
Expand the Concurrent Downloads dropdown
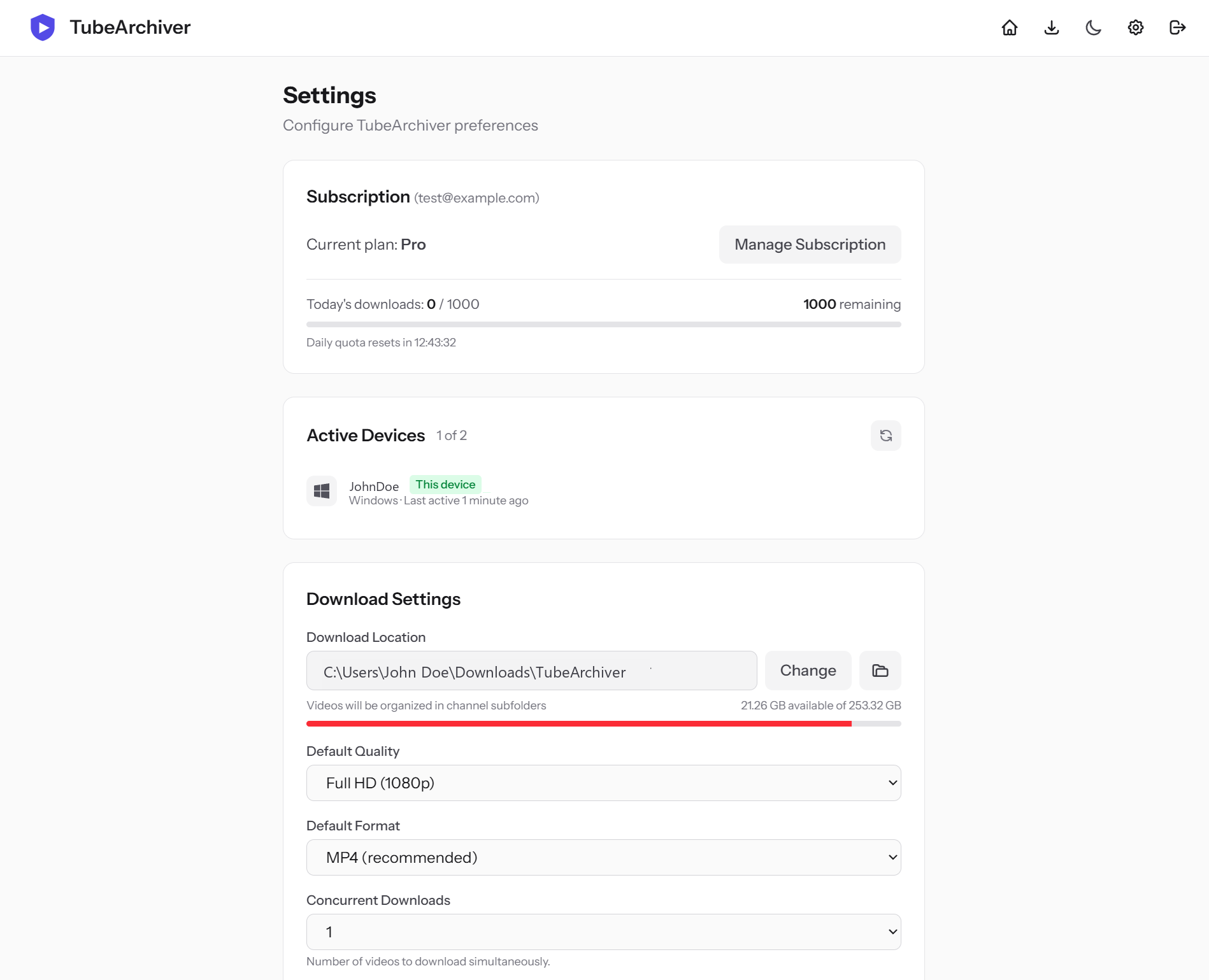[603, 932]
